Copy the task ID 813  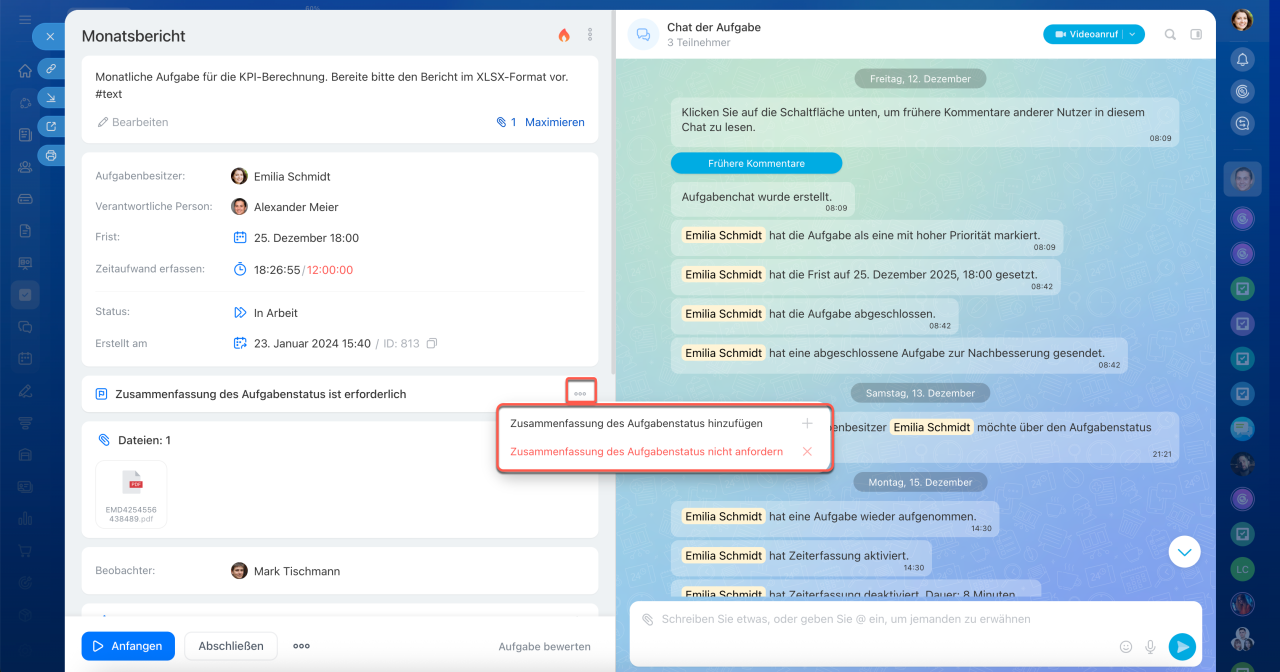(432, 343)
